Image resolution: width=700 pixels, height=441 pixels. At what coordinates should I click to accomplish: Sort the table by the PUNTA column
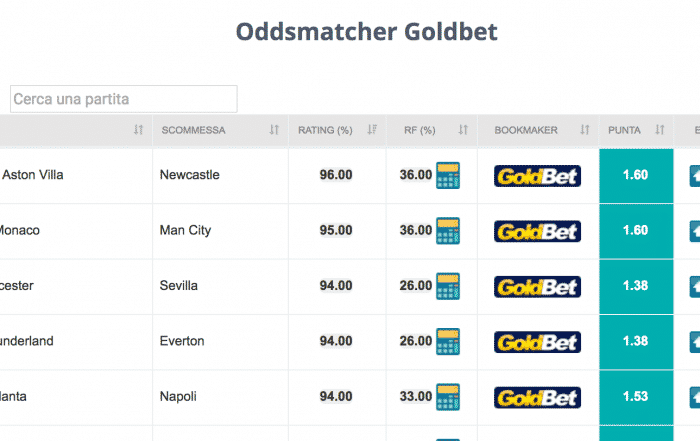point(659,130)
